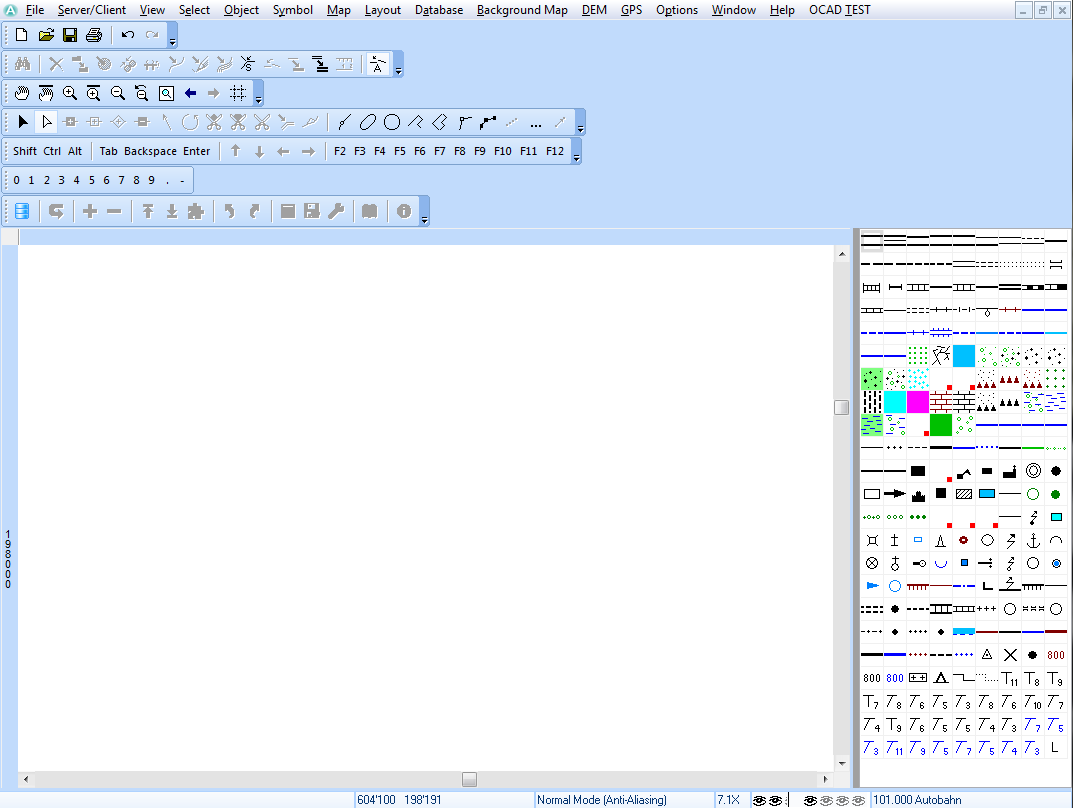Viewport: 1073px width, 808px height.
Task: Expand the edit functions toolbar options arrow
Action: click(x=398, y=65)
